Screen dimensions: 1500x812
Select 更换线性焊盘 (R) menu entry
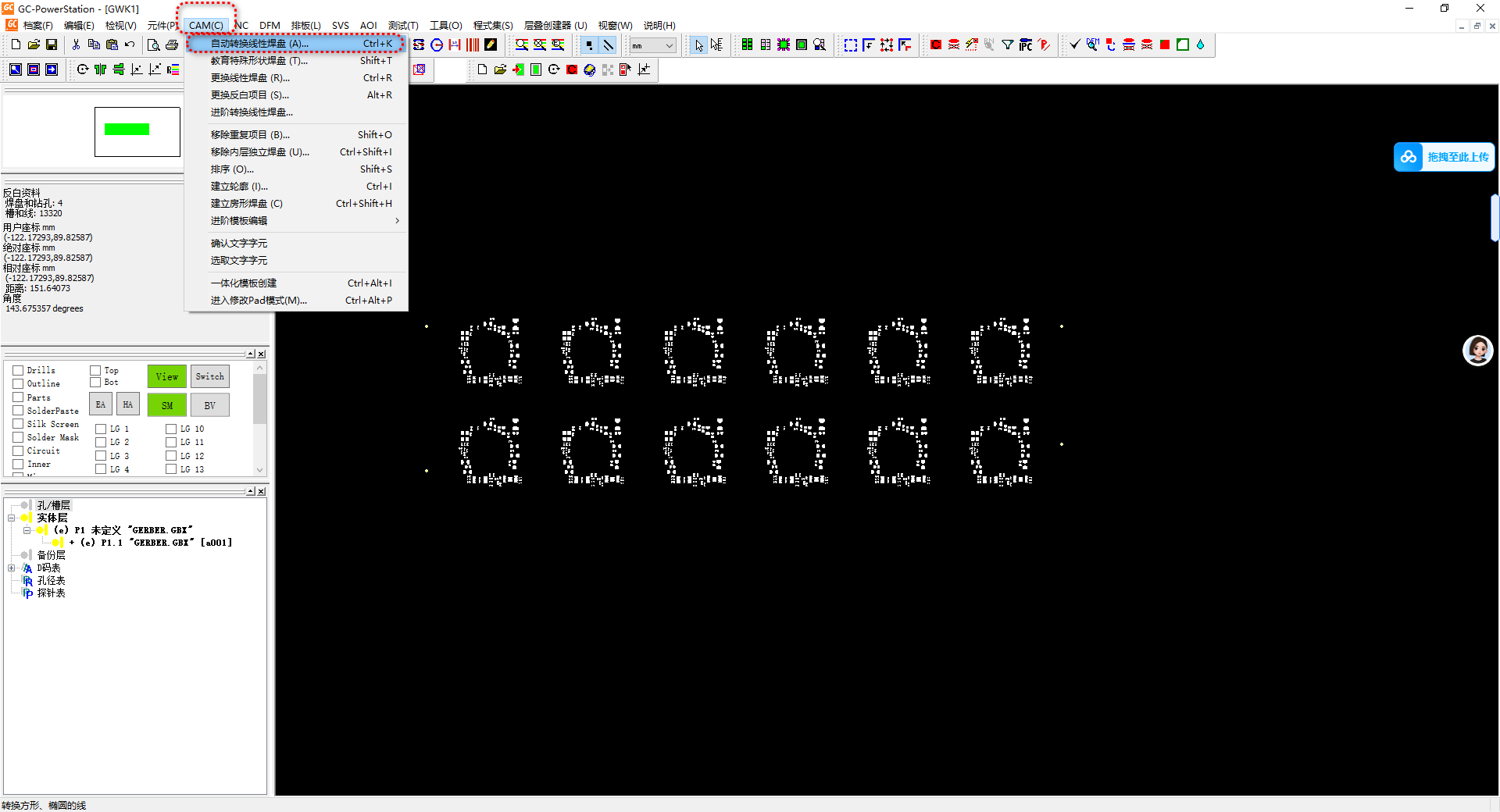click(296, 78)
